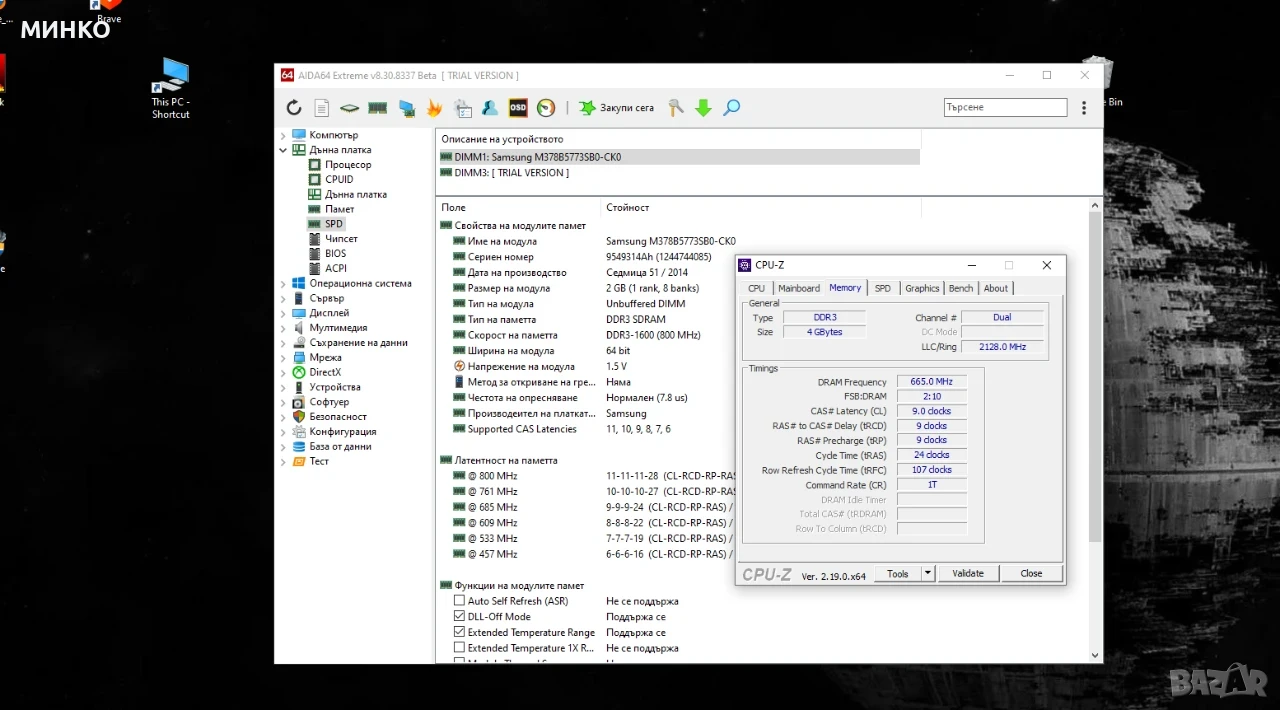The width and height of the screenshot is (1280, 710).
Task: Toggle the DLL-Off Mode checkbox
Action: (459, 617)
